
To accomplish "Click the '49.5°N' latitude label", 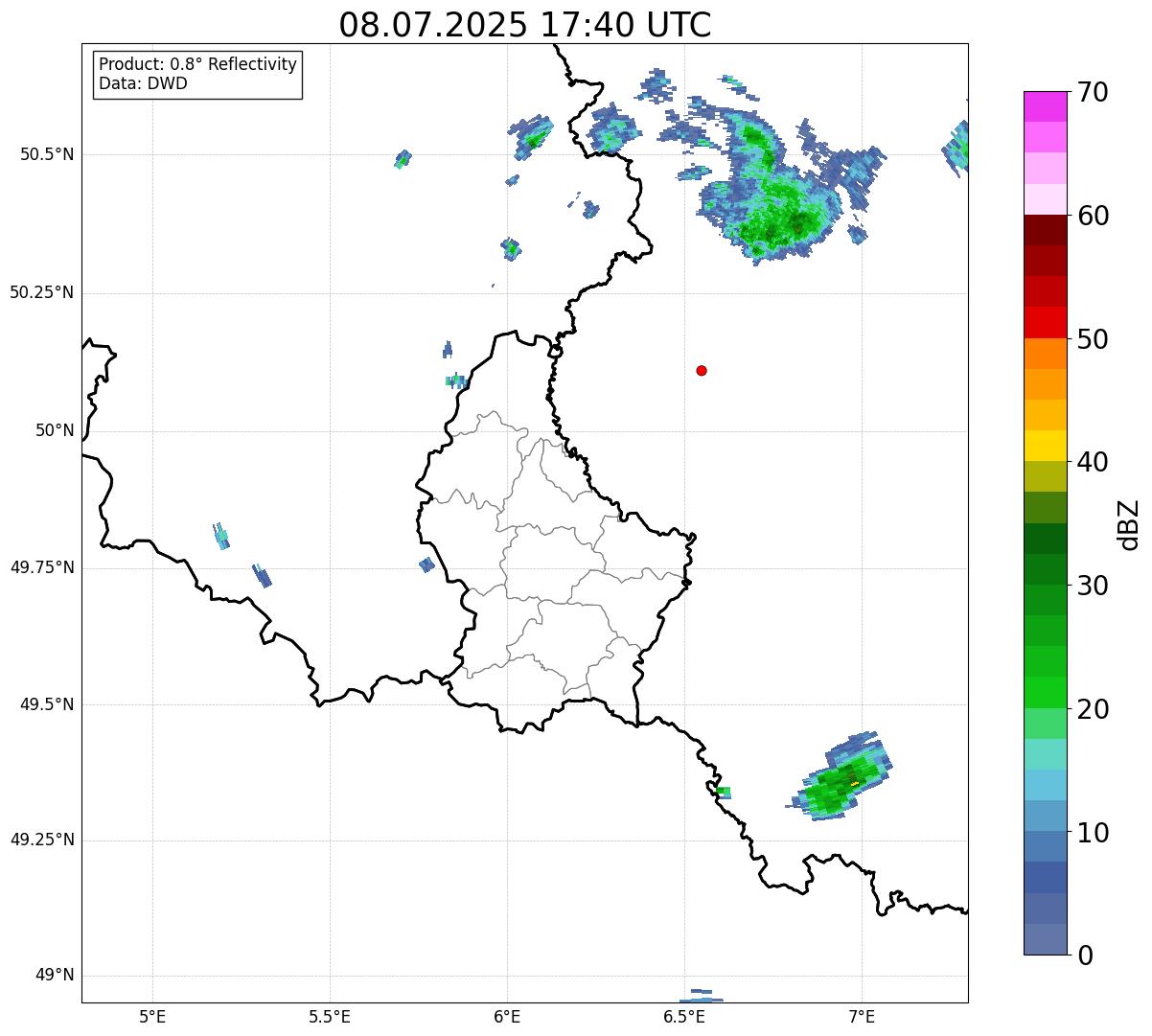I will pos(46,704).
